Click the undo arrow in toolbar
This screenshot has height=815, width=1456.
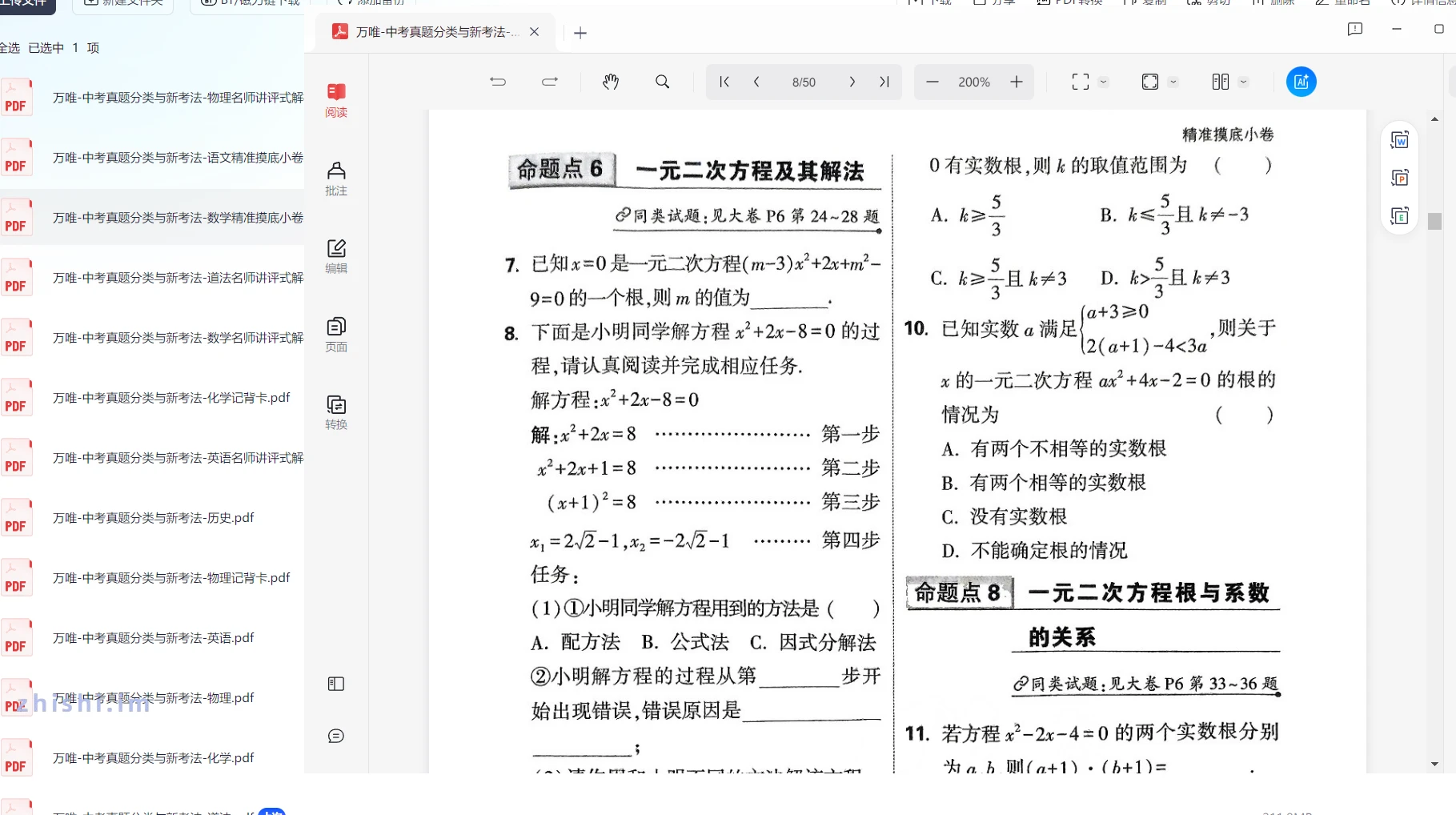point(498,82)
